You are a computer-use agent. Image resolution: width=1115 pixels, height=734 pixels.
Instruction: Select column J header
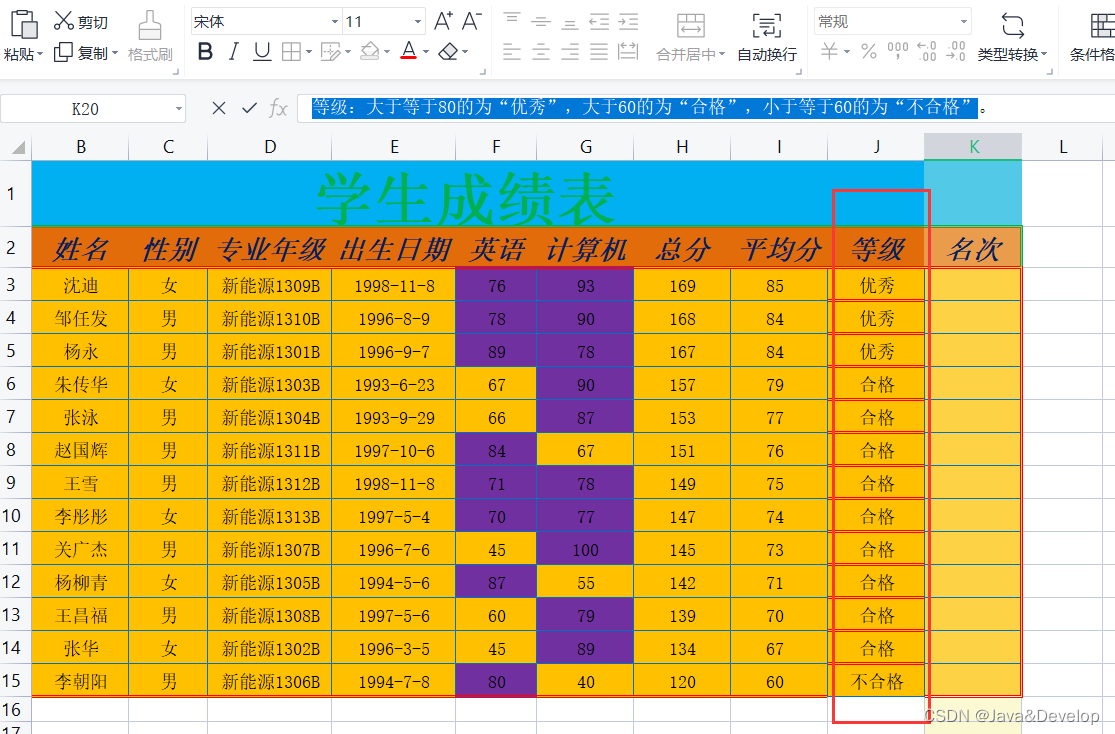click(877, 147)
